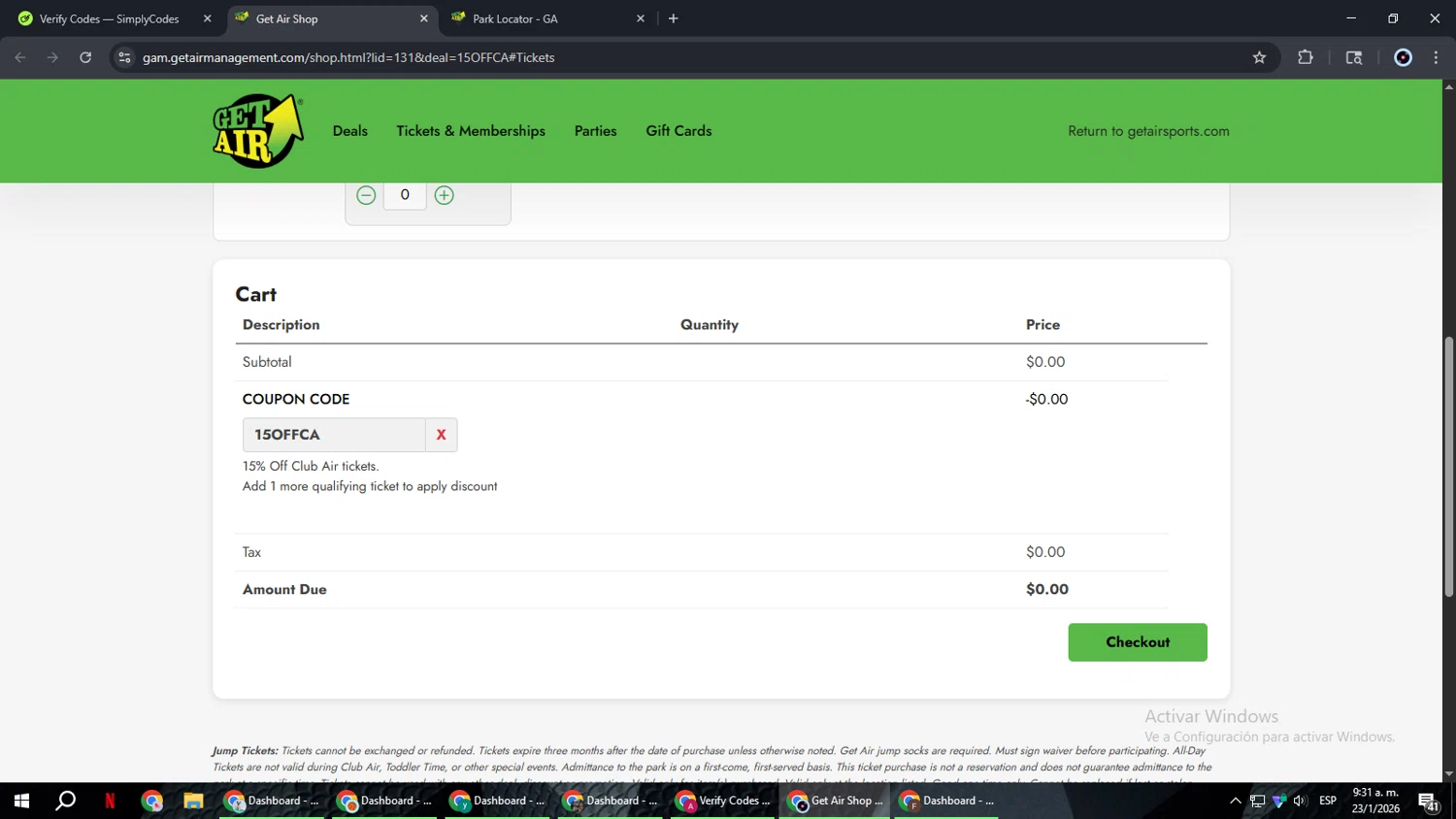Close the Verify Codes browser tab
This screenshot has height=819, width=1456.
(x=207, y=18)
